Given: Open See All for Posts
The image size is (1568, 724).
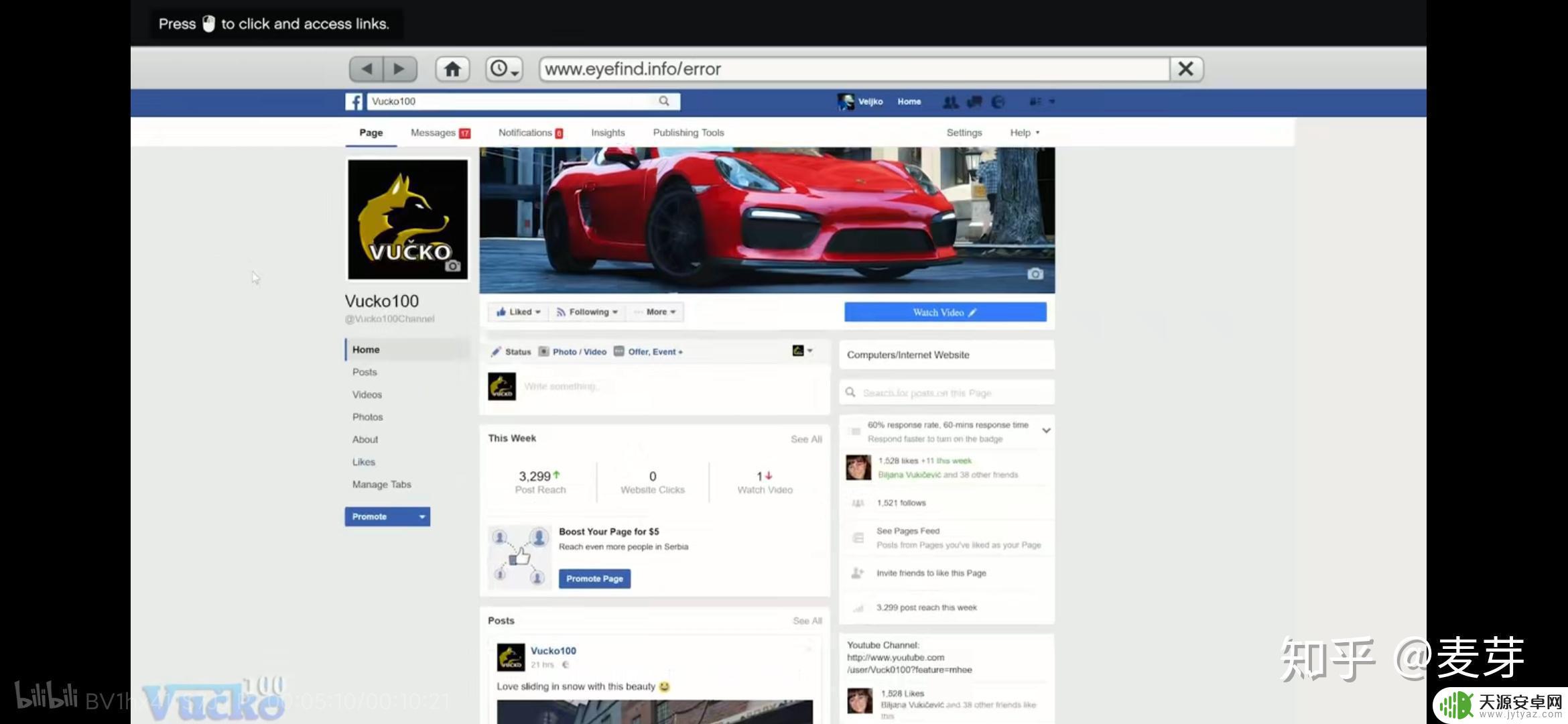Looking at the screenshot, I should point(807,621).
